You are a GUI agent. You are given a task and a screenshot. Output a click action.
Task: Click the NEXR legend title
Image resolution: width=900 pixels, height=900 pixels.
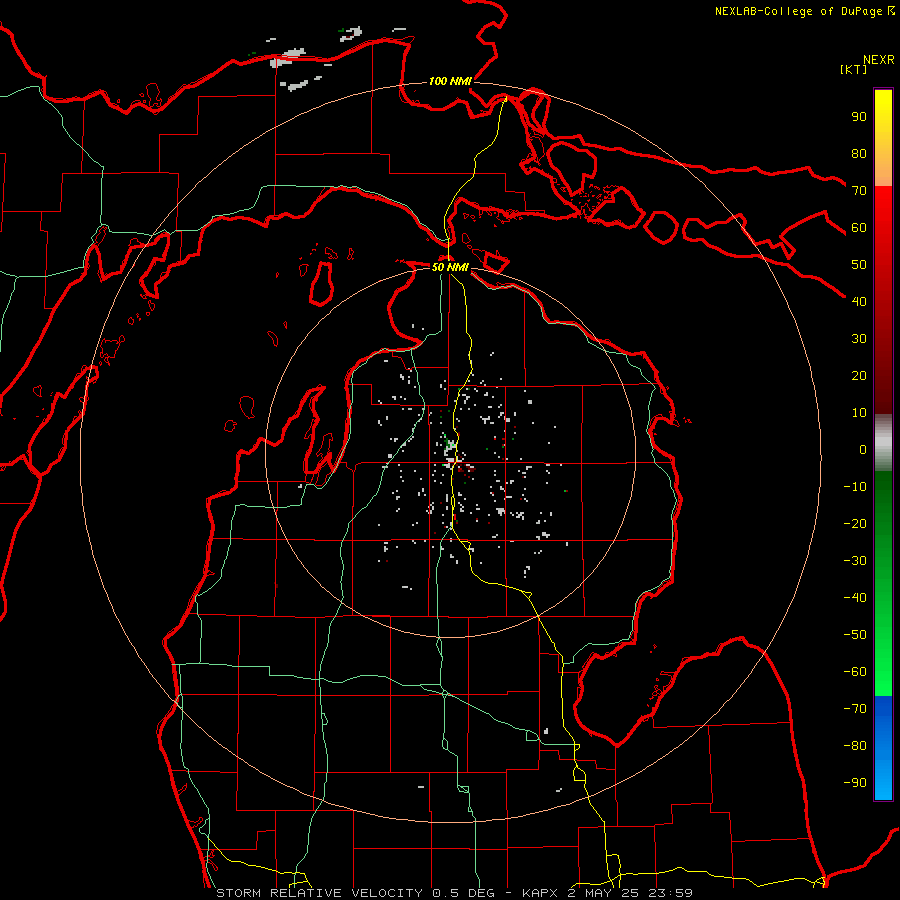click(x=879, y=60)
